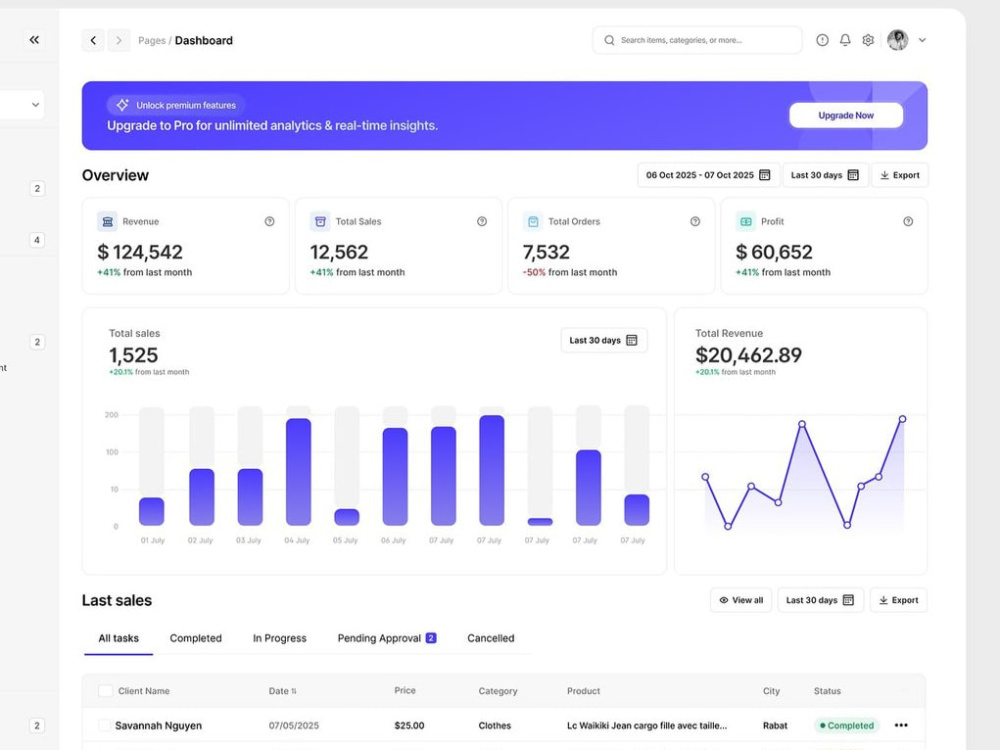The height and width of the screenshot is (750, 1000).
Task: Click the 04 July bar in chart
Action: coord(298,471)
